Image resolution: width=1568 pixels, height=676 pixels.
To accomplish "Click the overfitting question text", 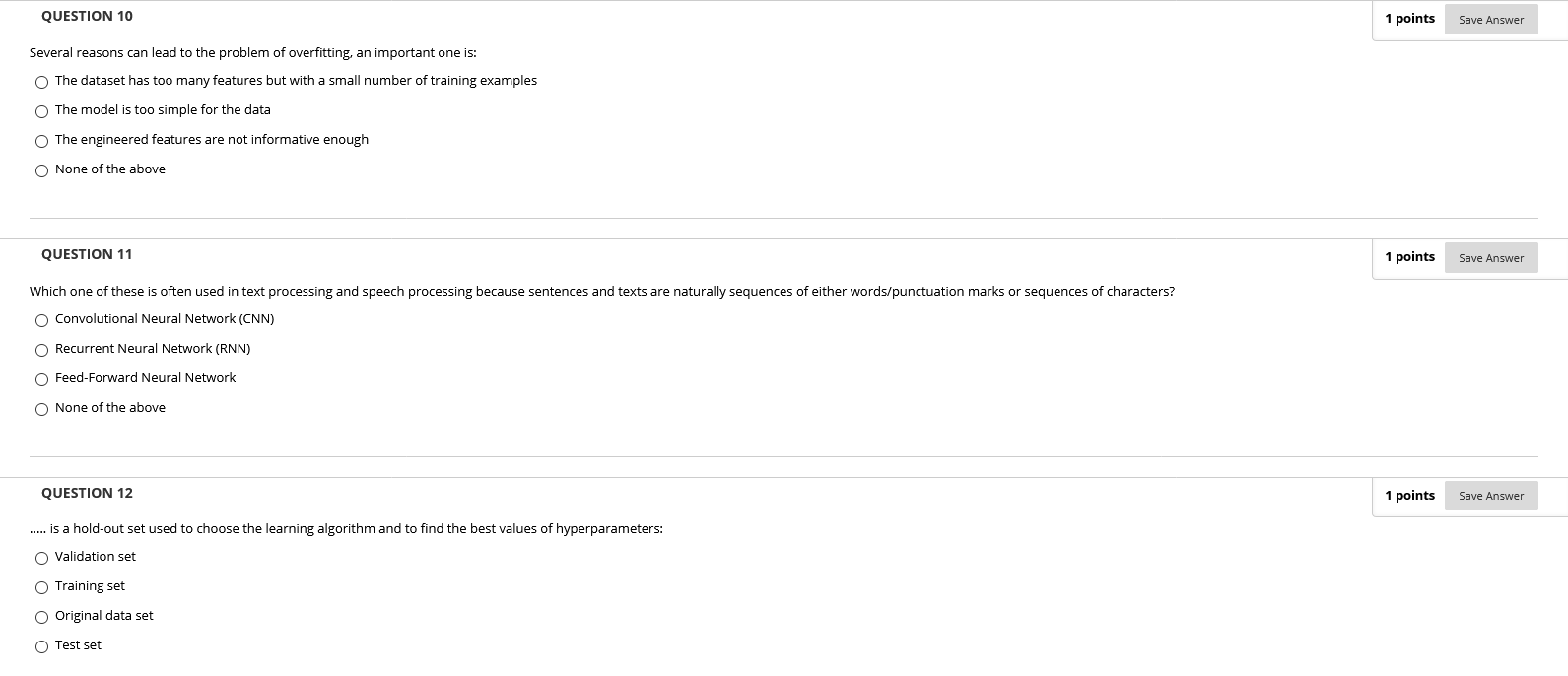I will click(253, 52).
